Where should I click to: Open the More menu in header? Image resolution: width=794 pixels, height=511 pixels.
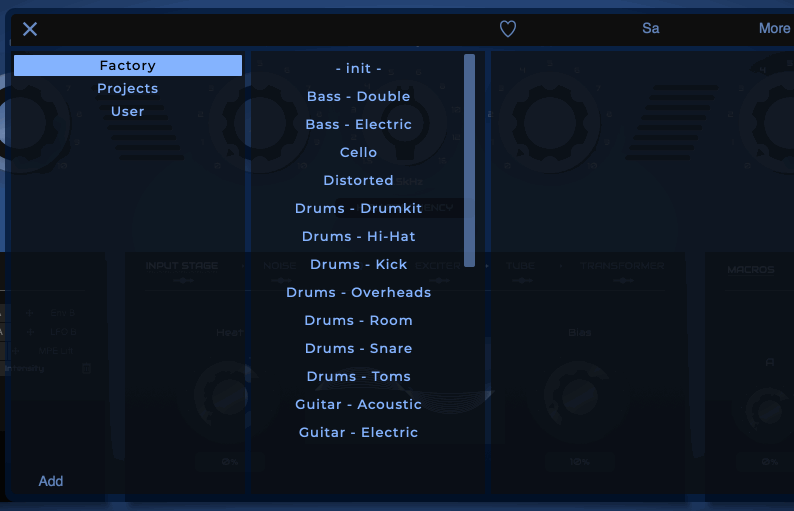774,28
